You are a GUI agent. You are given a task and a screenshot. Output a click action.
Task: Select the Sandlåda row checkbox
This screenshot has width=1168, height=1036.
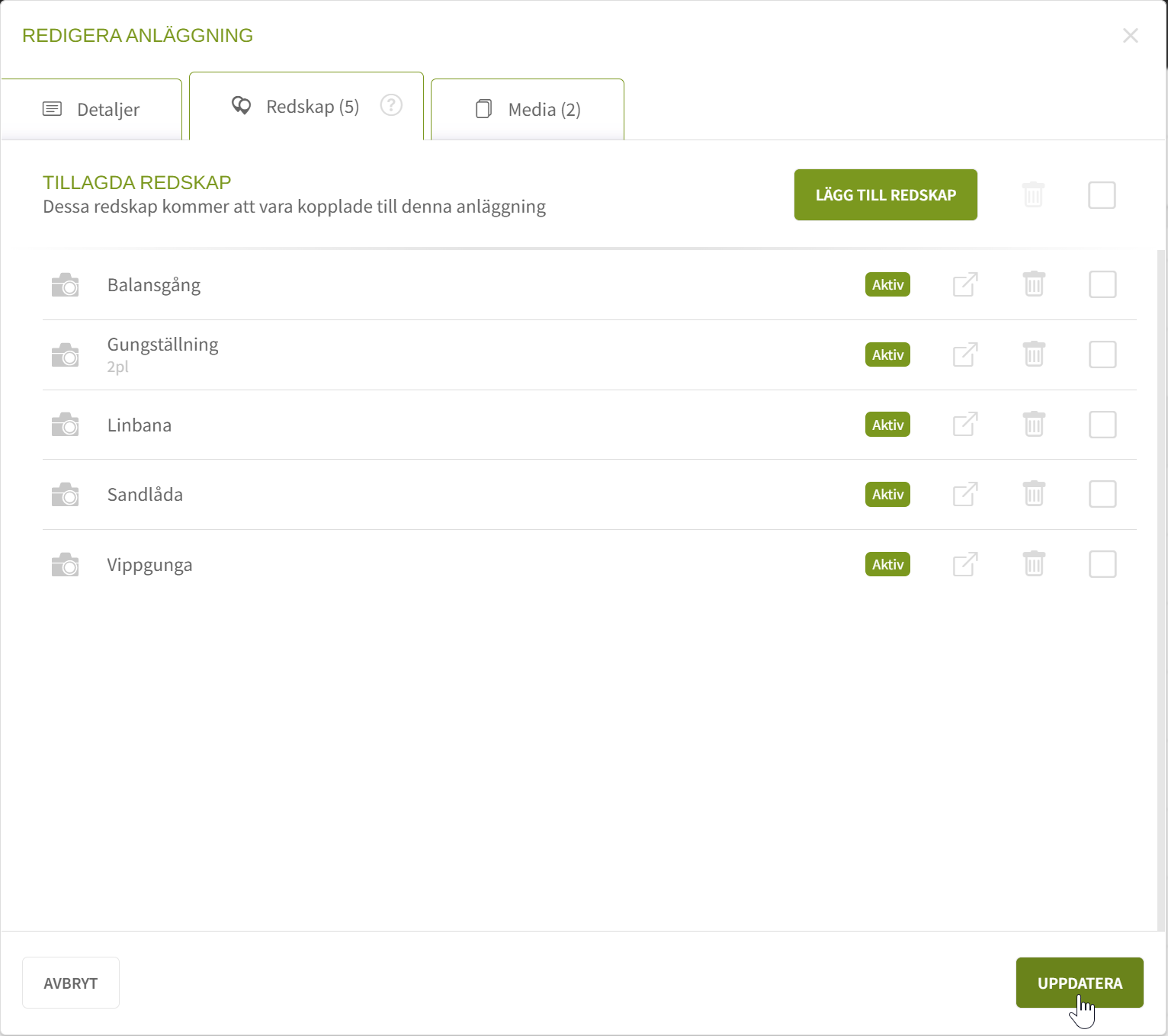tap(1102, 494)
